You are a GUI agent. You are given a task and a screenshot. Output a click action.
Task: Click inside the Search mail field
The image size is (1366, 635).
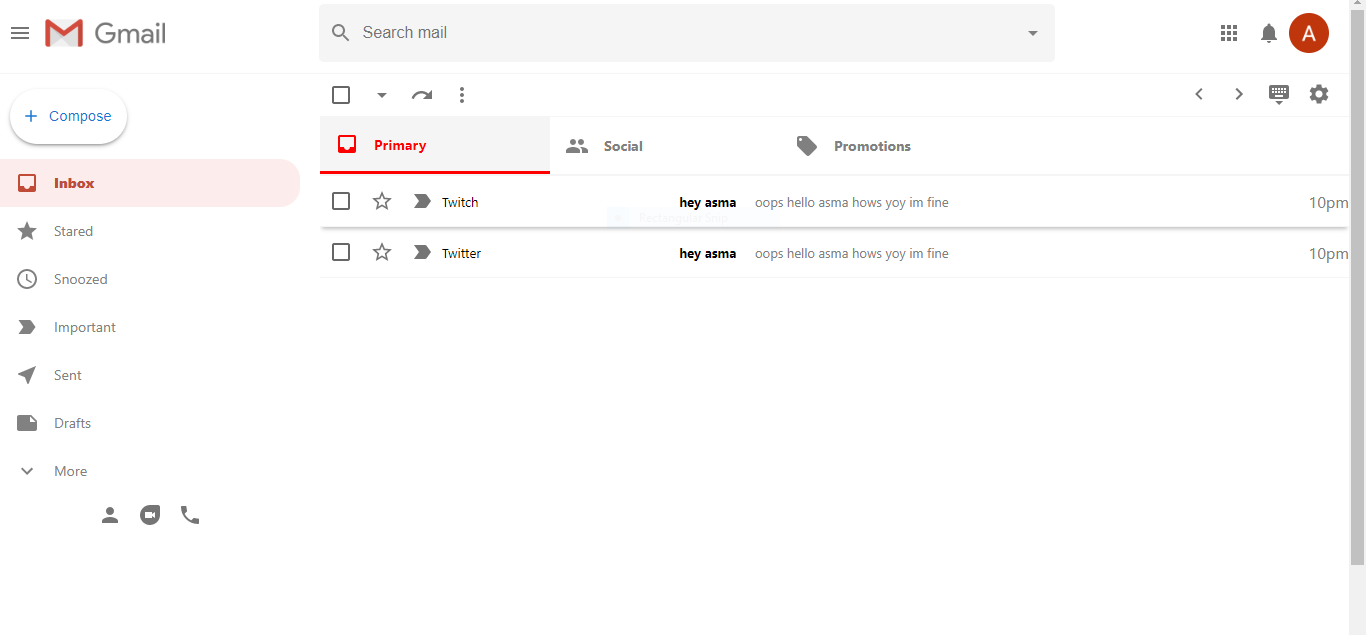(x=680, y=33)
